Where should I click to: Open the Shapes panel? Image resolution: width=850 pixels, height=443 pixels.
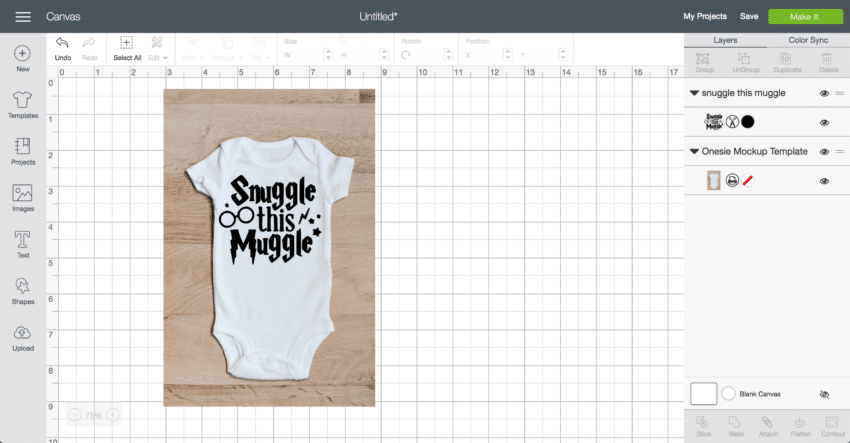(23, 291)
